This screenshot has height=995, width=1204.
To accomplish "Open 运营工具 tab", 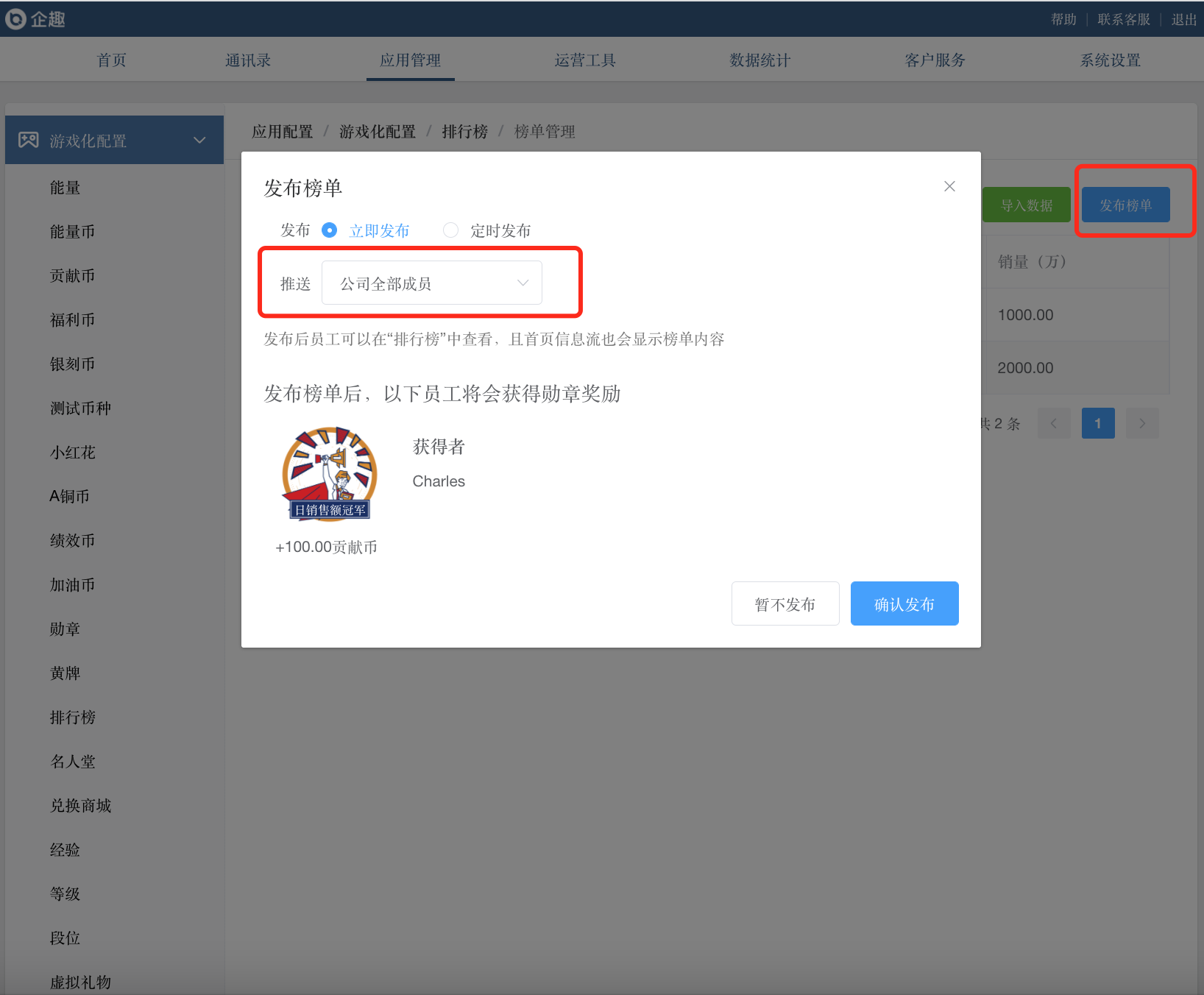I will [x=585, y=60].
